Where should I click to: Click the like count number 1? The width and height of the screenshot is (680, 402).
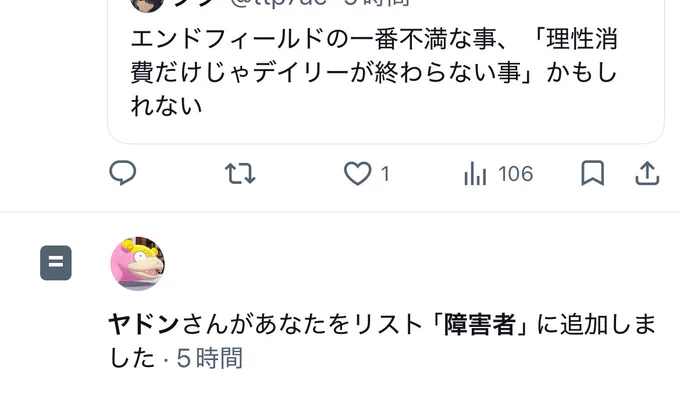385,174
